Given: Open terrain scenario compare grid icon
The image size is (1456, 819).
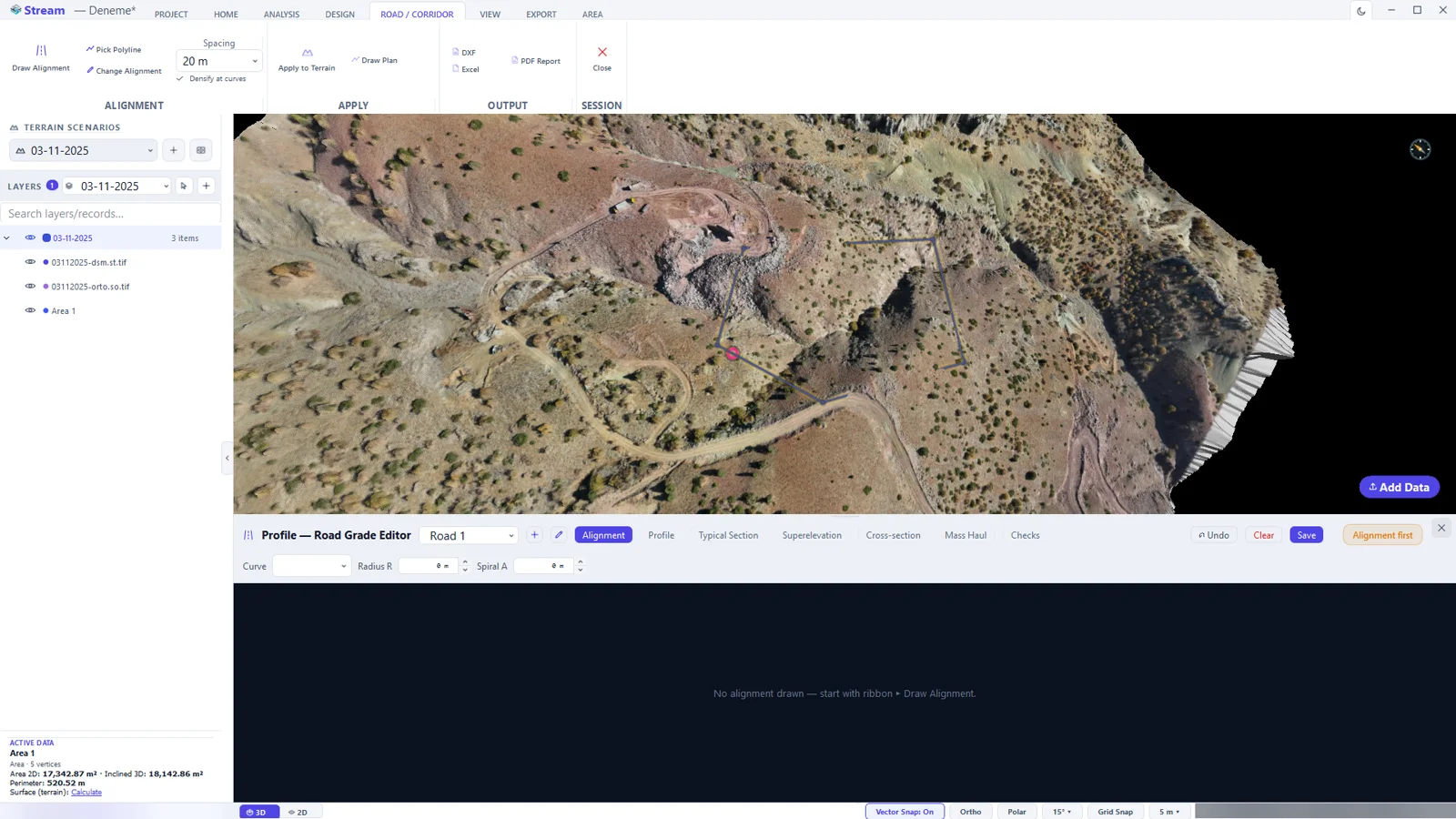Looking at the screenshot, I should pos(201,150).
